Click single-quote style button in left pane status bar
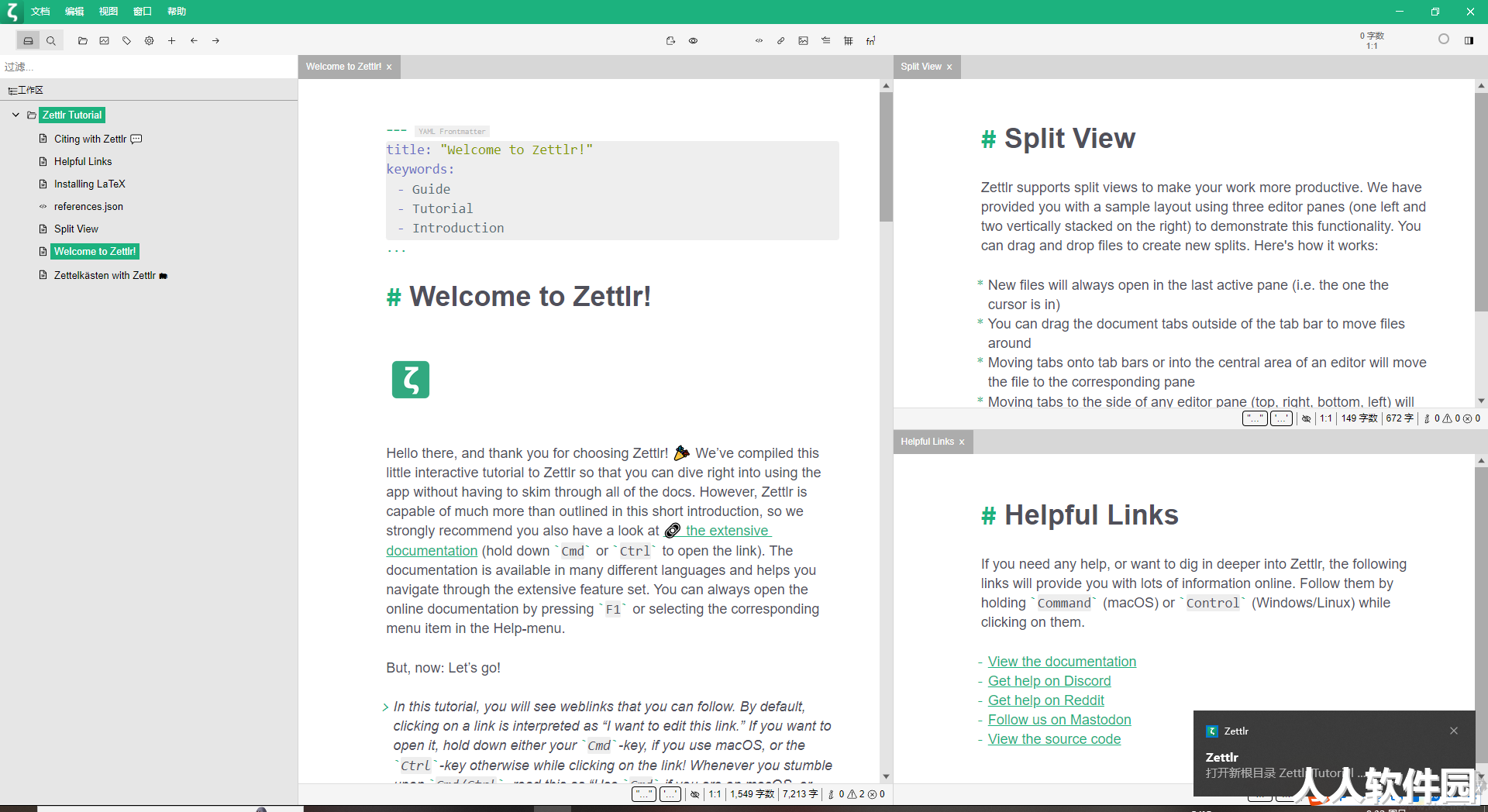The image size is (1488, 812). tap(670, 794)
